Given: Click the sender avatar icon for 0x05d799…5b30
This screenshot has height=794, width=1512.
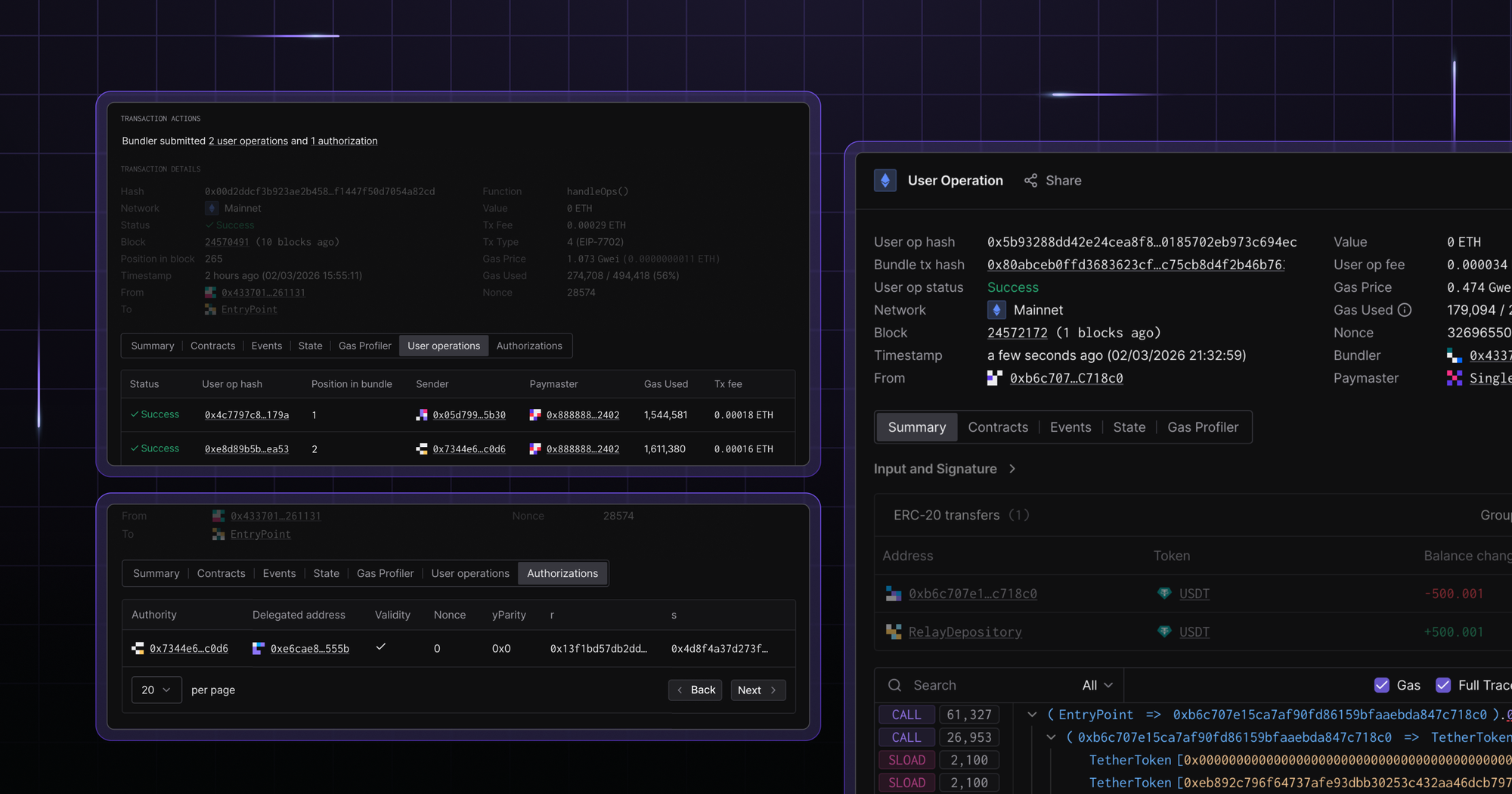Looking at the screenshot, I should pos(422,414).
